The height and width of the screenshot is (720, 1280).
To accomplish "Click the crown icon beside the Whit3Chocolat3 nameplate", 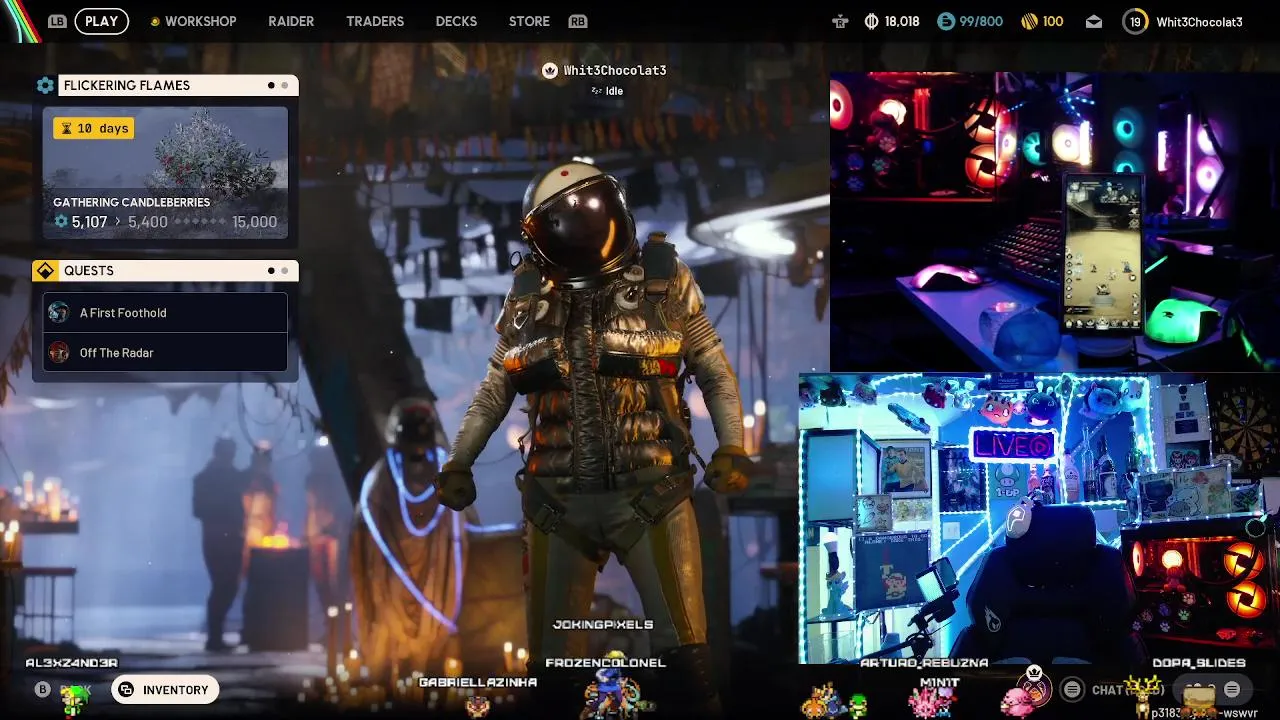I will 549,70.
